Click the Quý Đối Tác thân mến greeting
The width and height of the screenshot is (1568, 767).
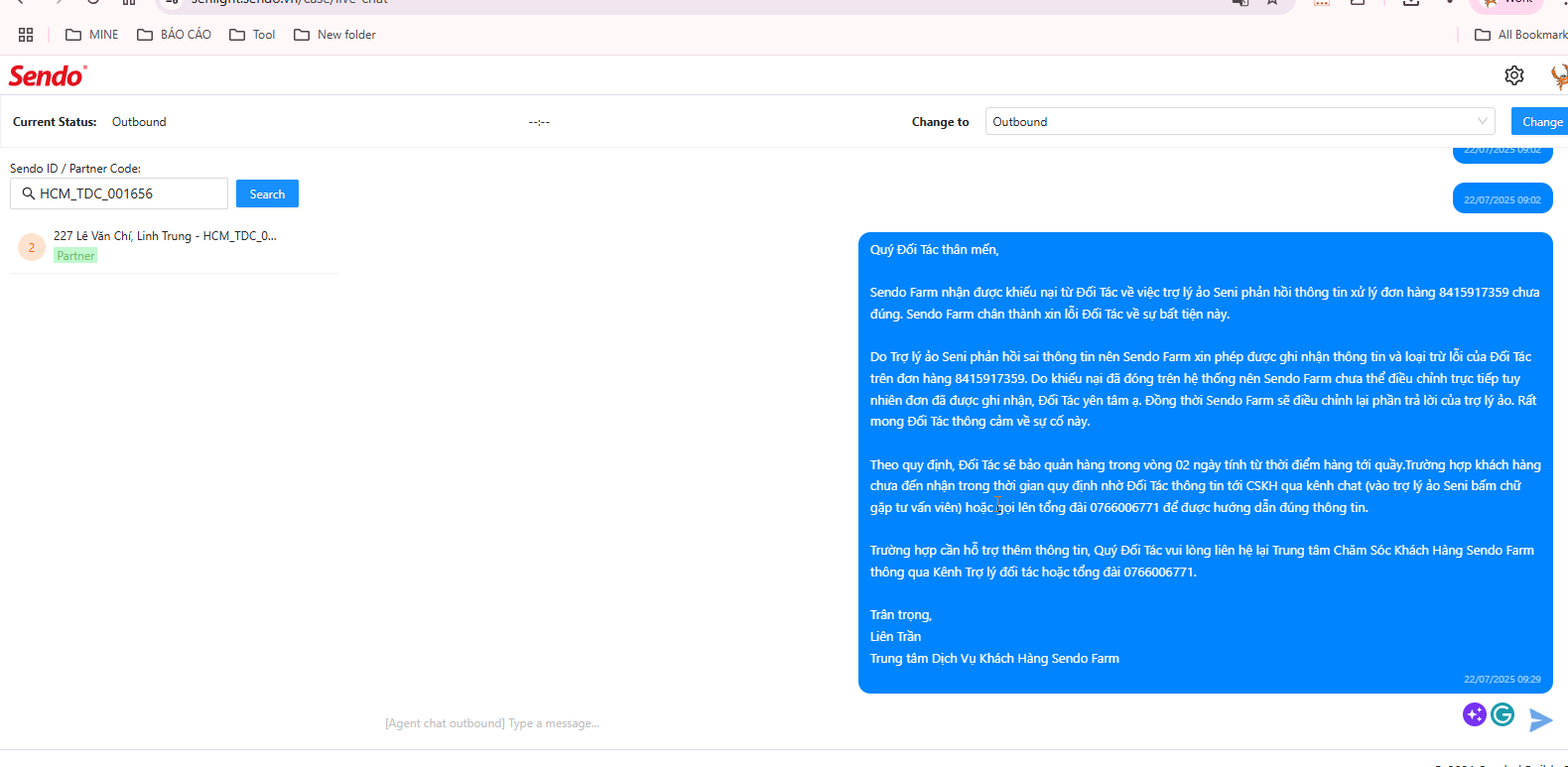point(934,250)
